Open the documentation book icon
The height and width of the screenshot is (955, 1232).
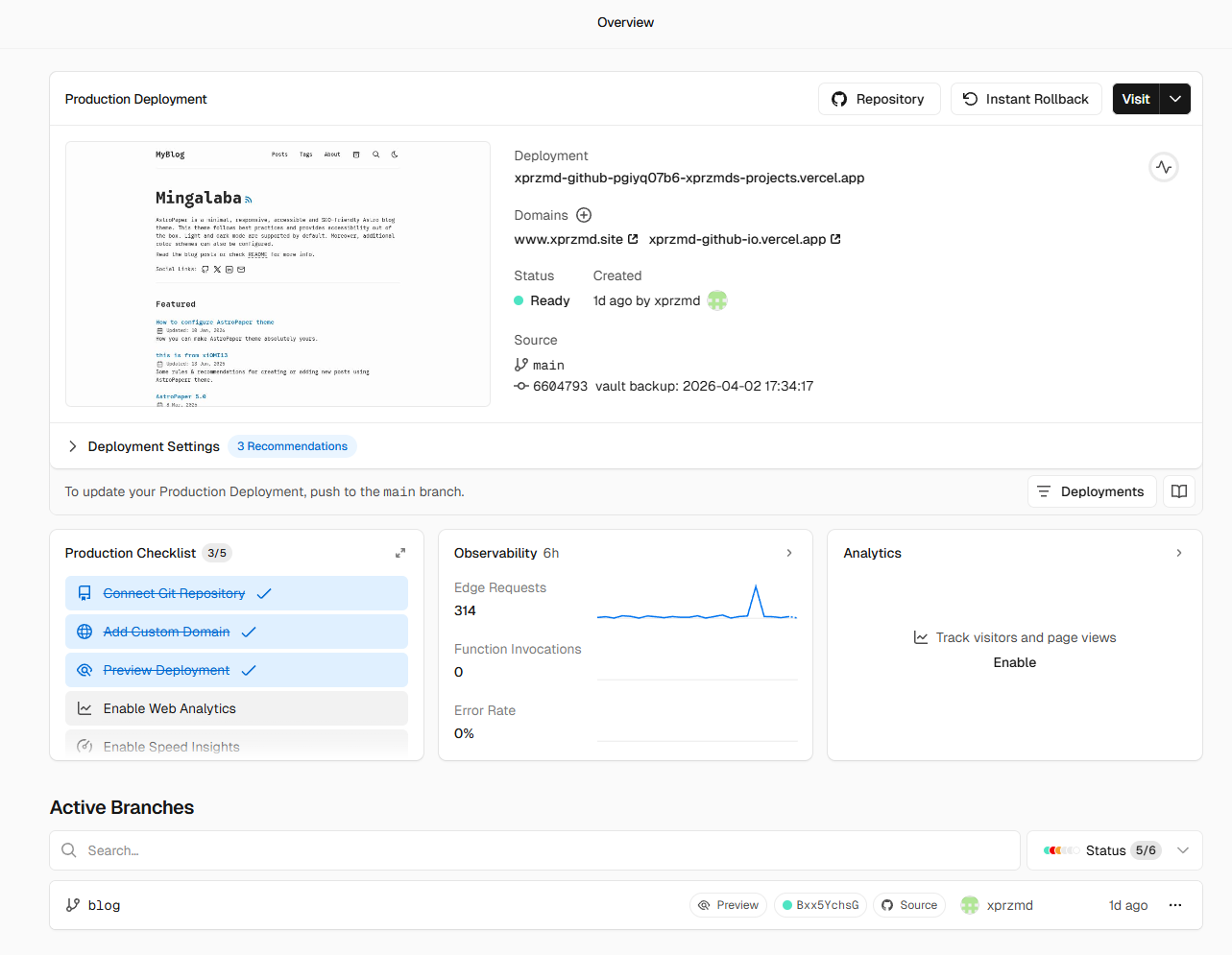click(1179, 491)
